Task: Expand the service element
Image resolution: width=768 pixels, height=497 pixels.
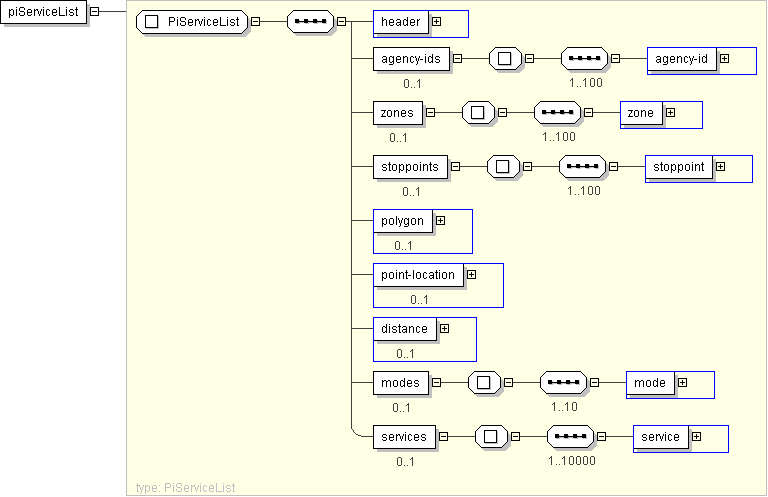Action: coord(696,436)
